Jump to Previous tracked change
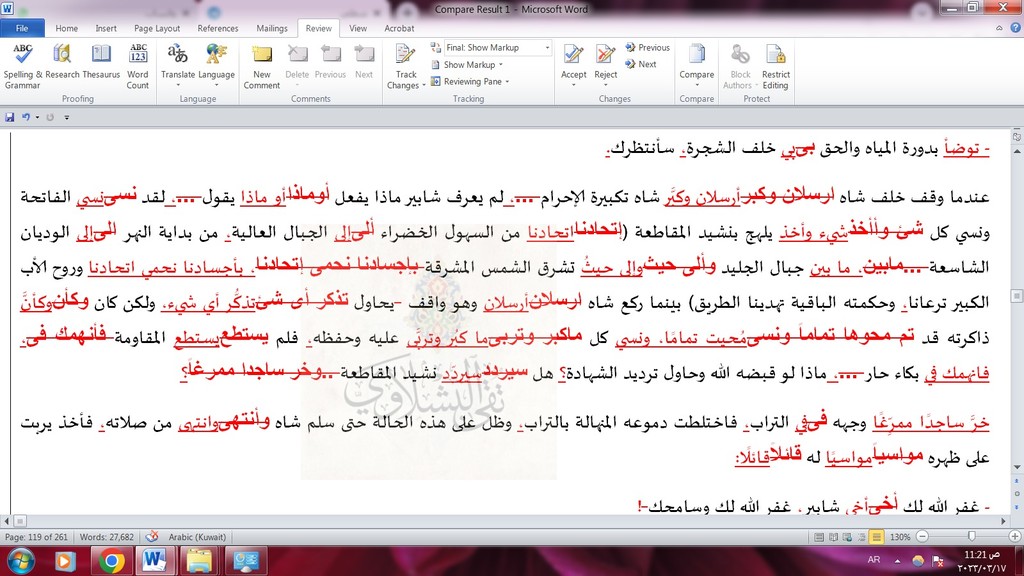The height and width of the screenshot is (576, 1024). coord(648,48)
